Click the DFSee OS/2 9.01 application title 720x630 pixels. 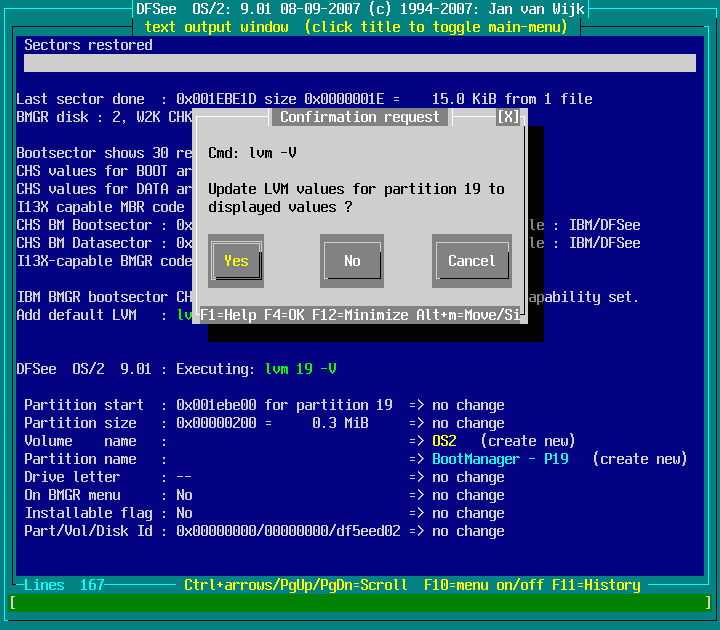click(360, 9)
